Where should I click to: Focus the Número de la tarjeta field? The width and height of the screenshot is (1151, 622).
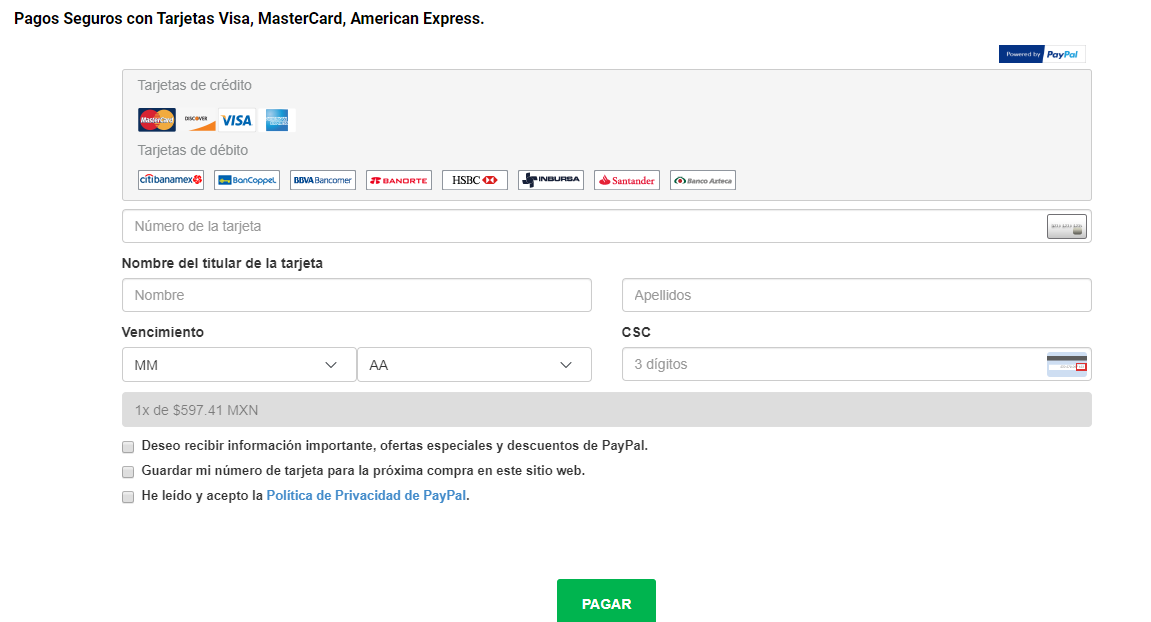pos(607,226)
